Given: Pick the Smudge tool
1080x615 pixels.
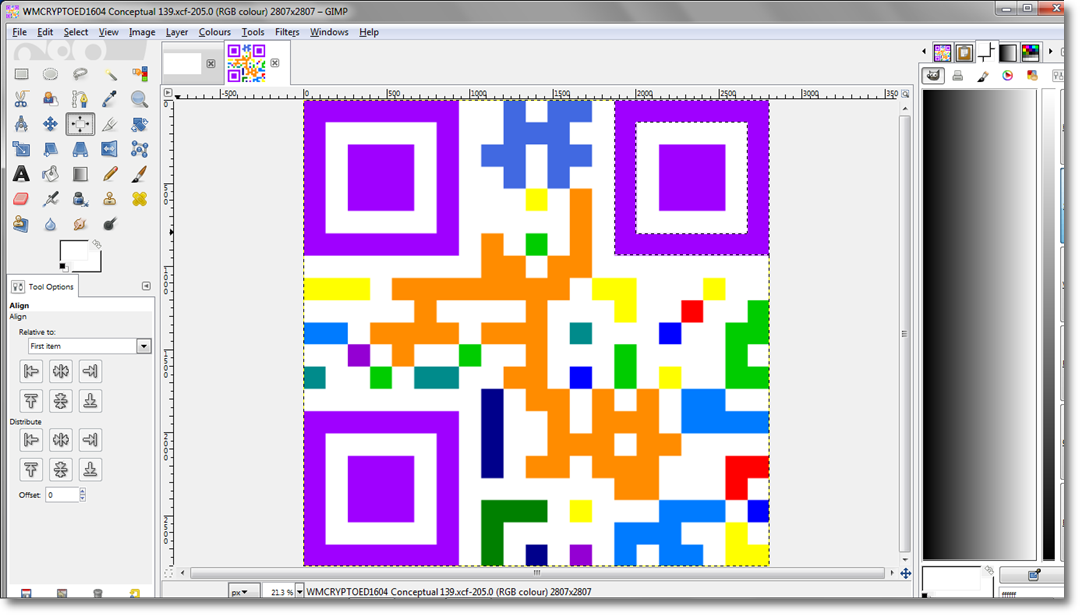Looking at the screenshot, I should coord(80,225).
